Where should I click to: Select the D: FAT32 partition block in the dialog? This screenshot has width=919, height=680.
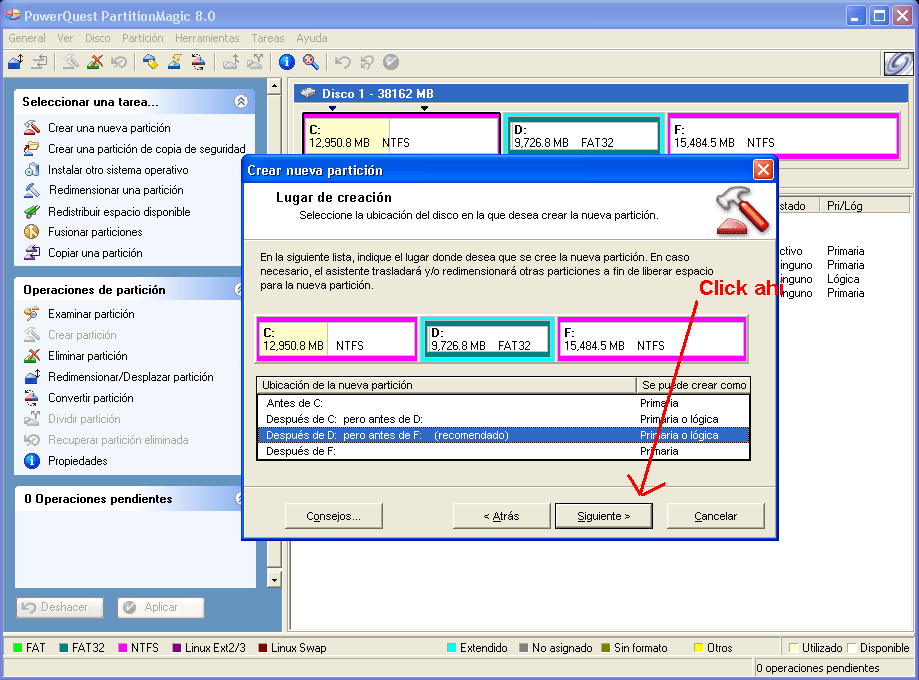487,339
